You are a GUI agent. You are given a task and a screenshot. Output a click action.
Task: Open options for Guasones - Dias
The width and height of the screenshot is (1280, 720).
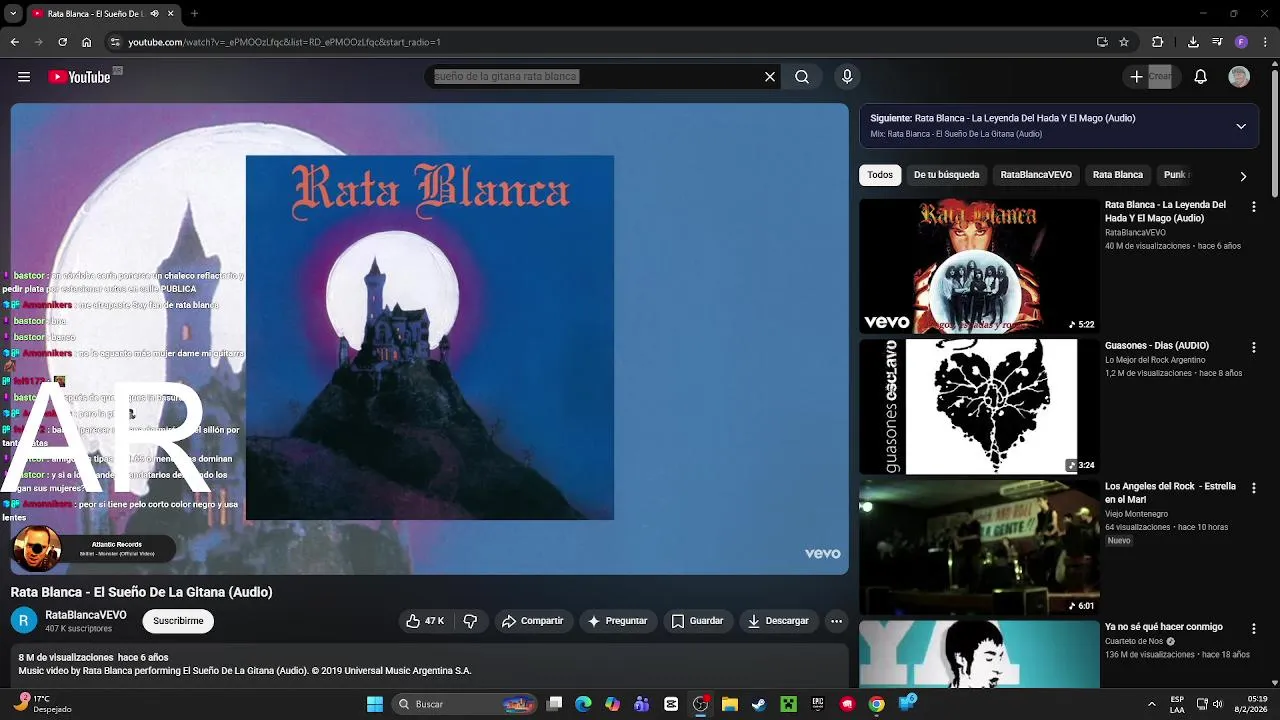point(1253,347)
